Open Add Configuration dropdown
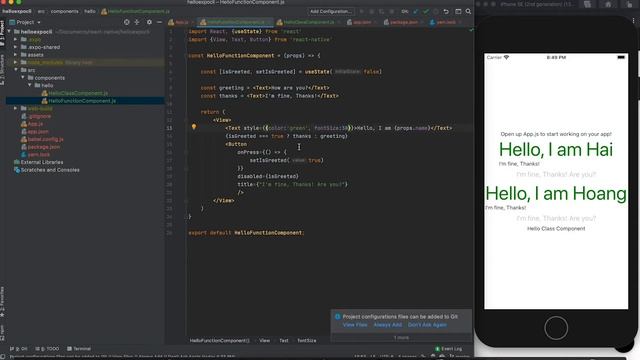The image size is (640, 360). click(330, 11)
